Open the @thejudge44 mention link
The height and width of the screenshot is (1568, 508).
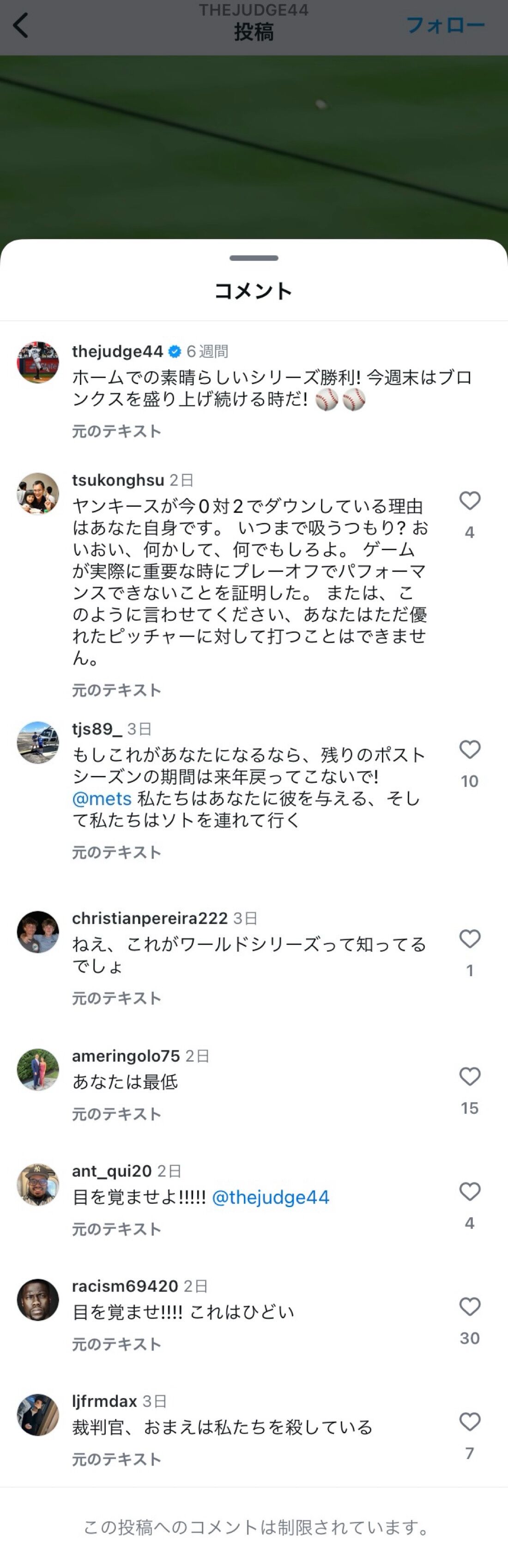(271, 1197)
